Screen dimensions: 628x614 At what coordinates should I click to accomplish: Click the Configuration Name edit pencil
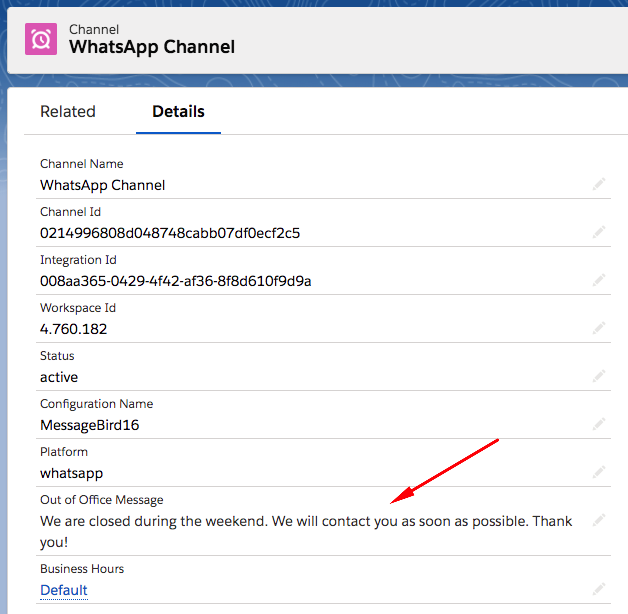[x=598, y=424]
